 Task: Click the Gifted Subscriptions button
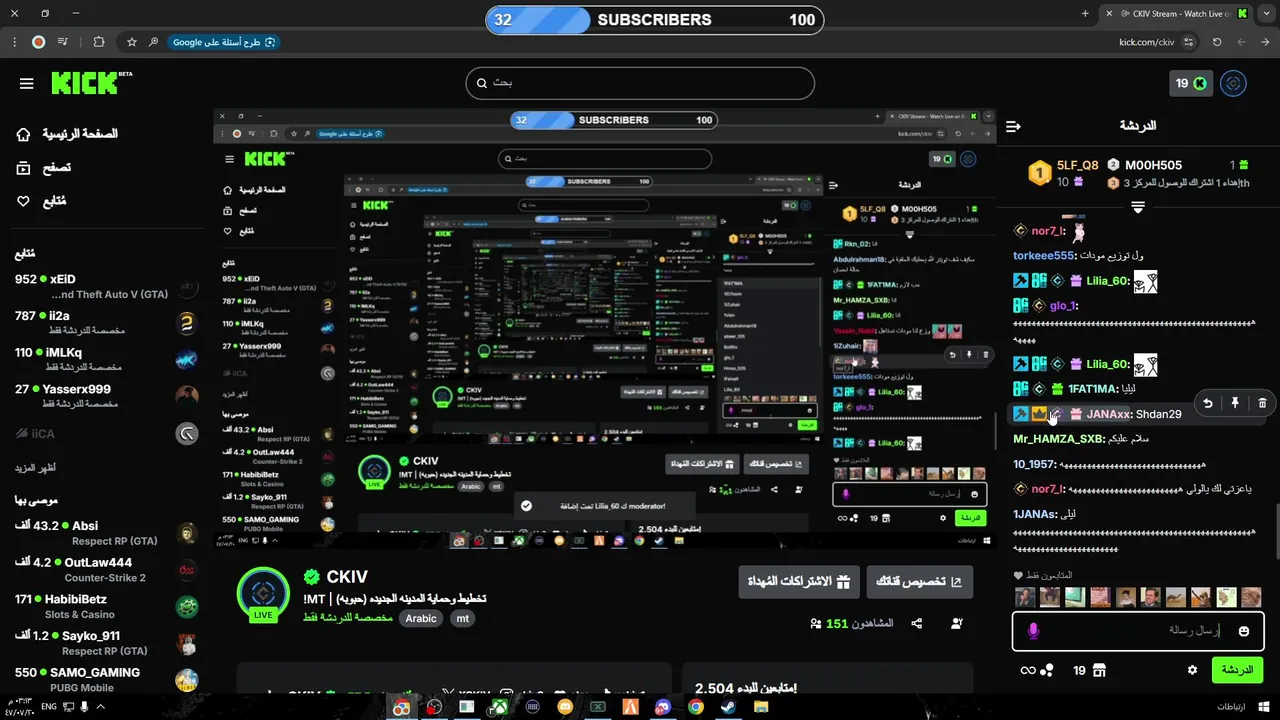pos(798,582)
